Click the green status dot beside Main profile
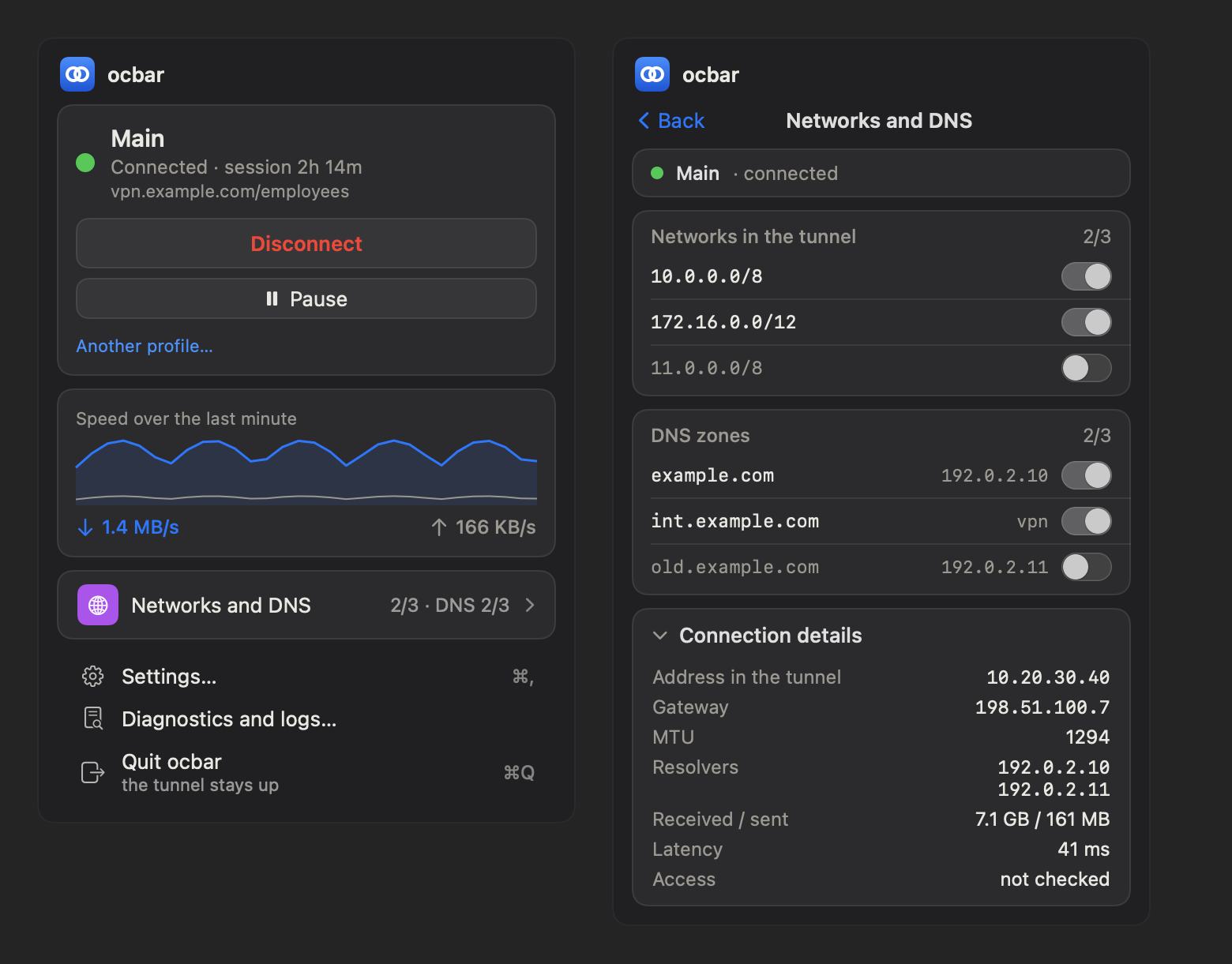The image size is (1232, 964). pos(85,163)
